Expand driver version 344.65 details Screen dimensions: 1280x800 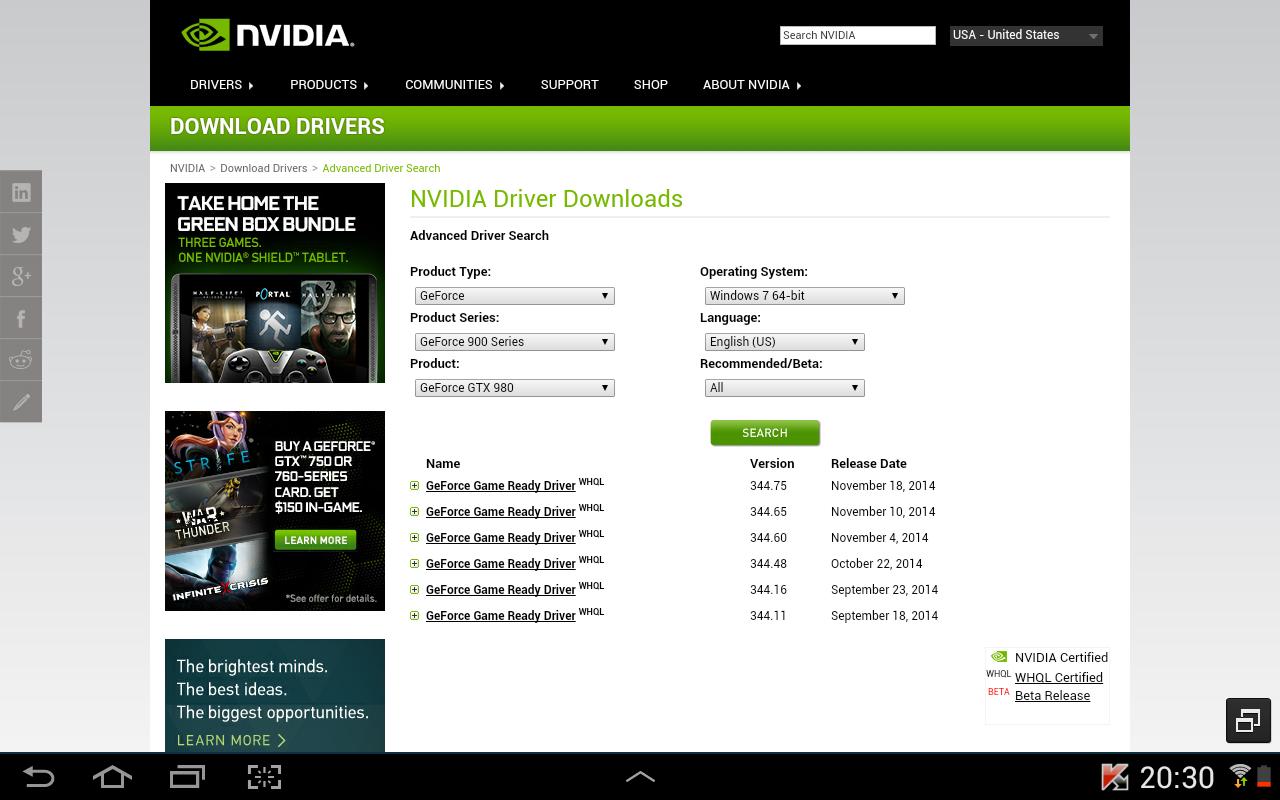[x=414, y=512]
